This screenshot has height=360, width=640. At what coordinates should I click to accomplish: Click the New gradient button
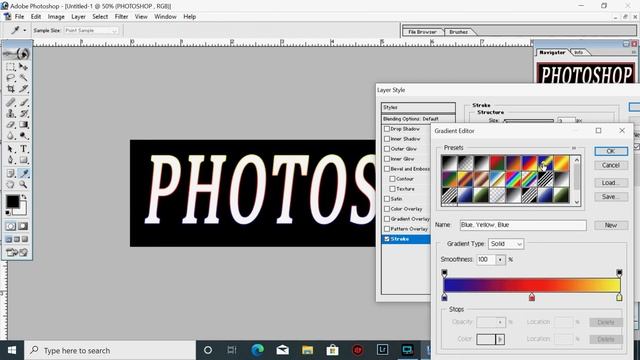pos(611,225)
